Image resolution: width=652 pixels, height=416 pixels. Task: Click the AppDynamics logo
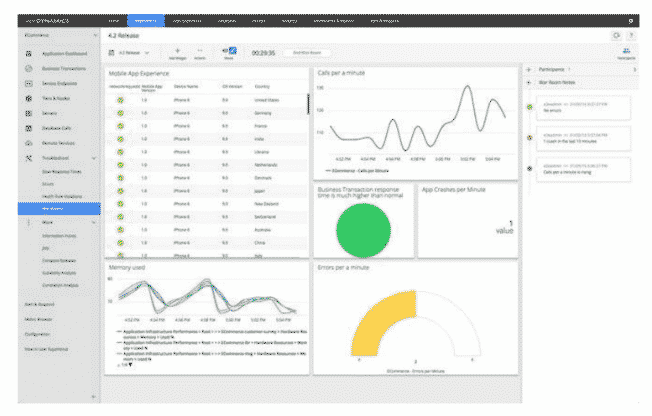pos(47,21)
